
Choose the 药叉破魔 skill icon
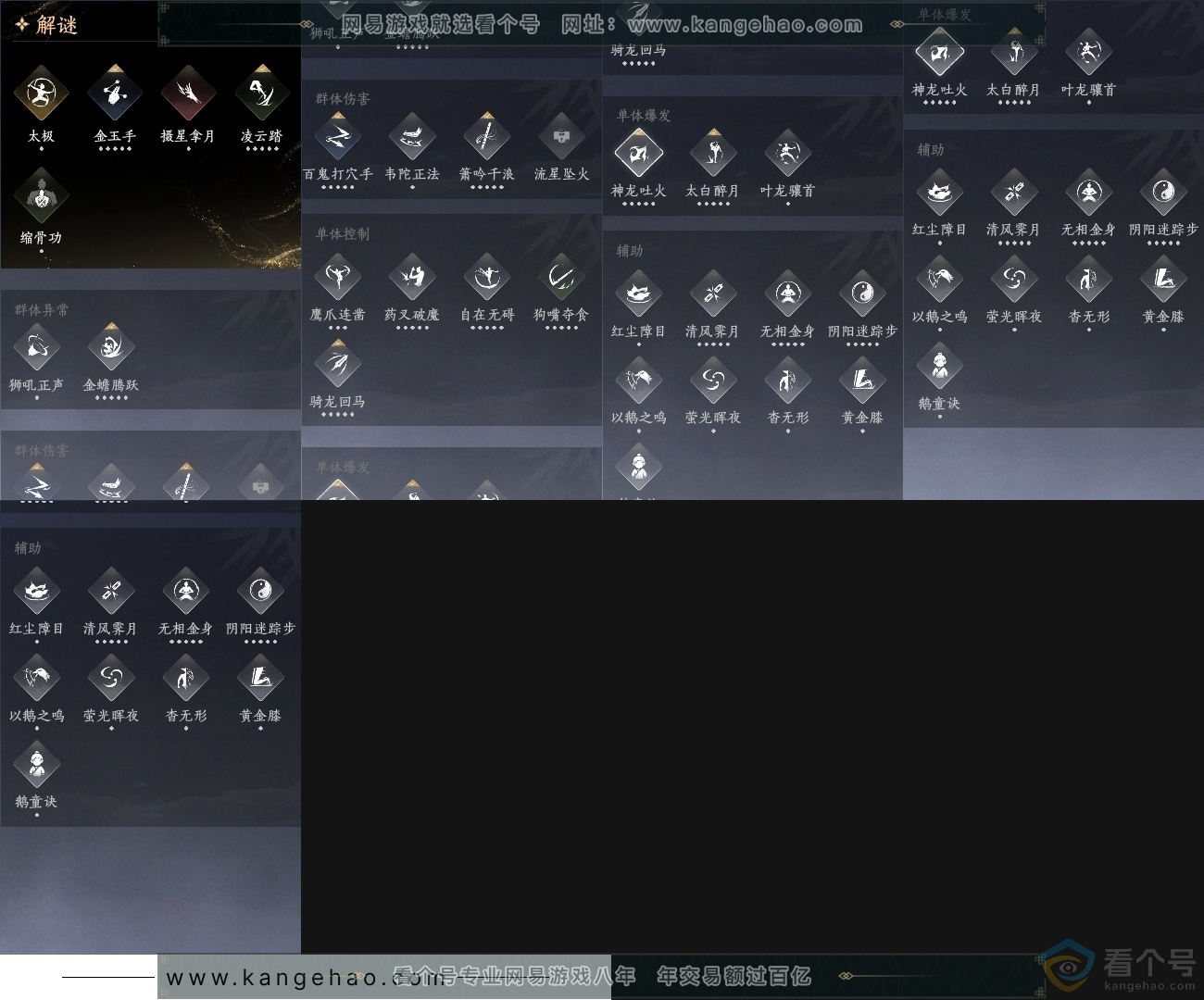(412, 278)
